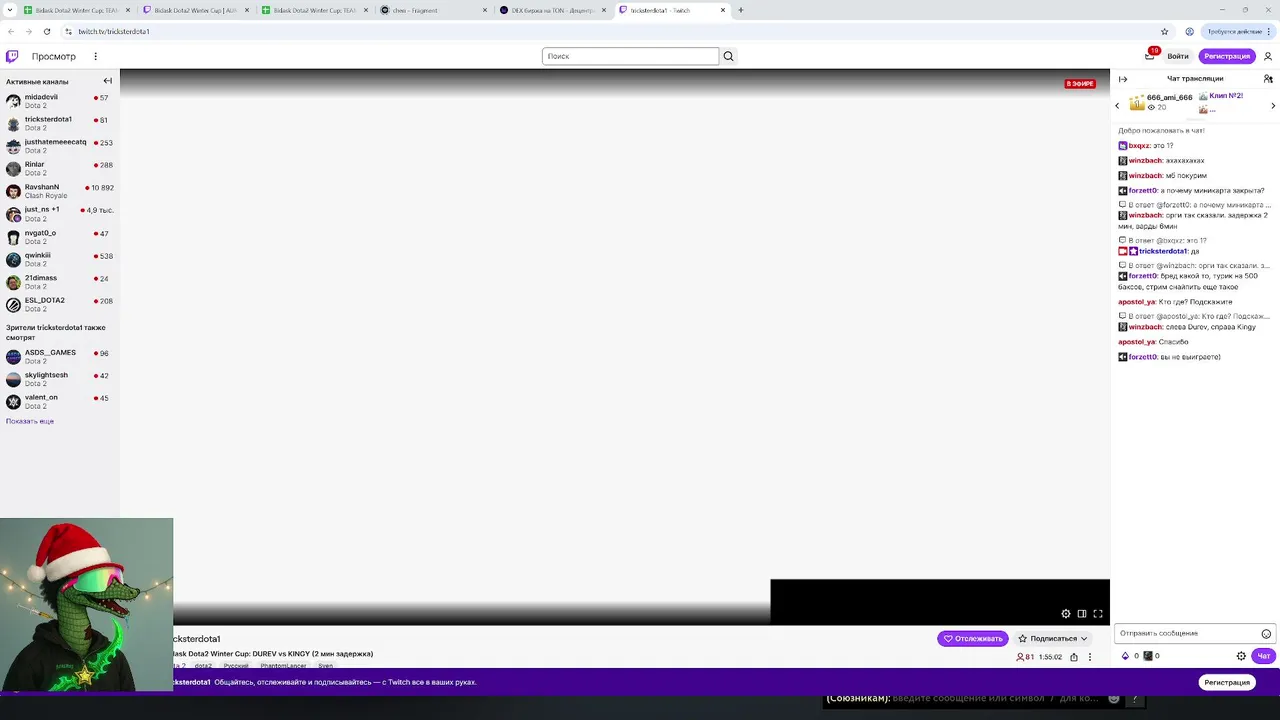The image size is (1280, 720).
Task: Switch to the third Bidask Dota2 Winter Cup tab
Action: click(x=315, y=10)
